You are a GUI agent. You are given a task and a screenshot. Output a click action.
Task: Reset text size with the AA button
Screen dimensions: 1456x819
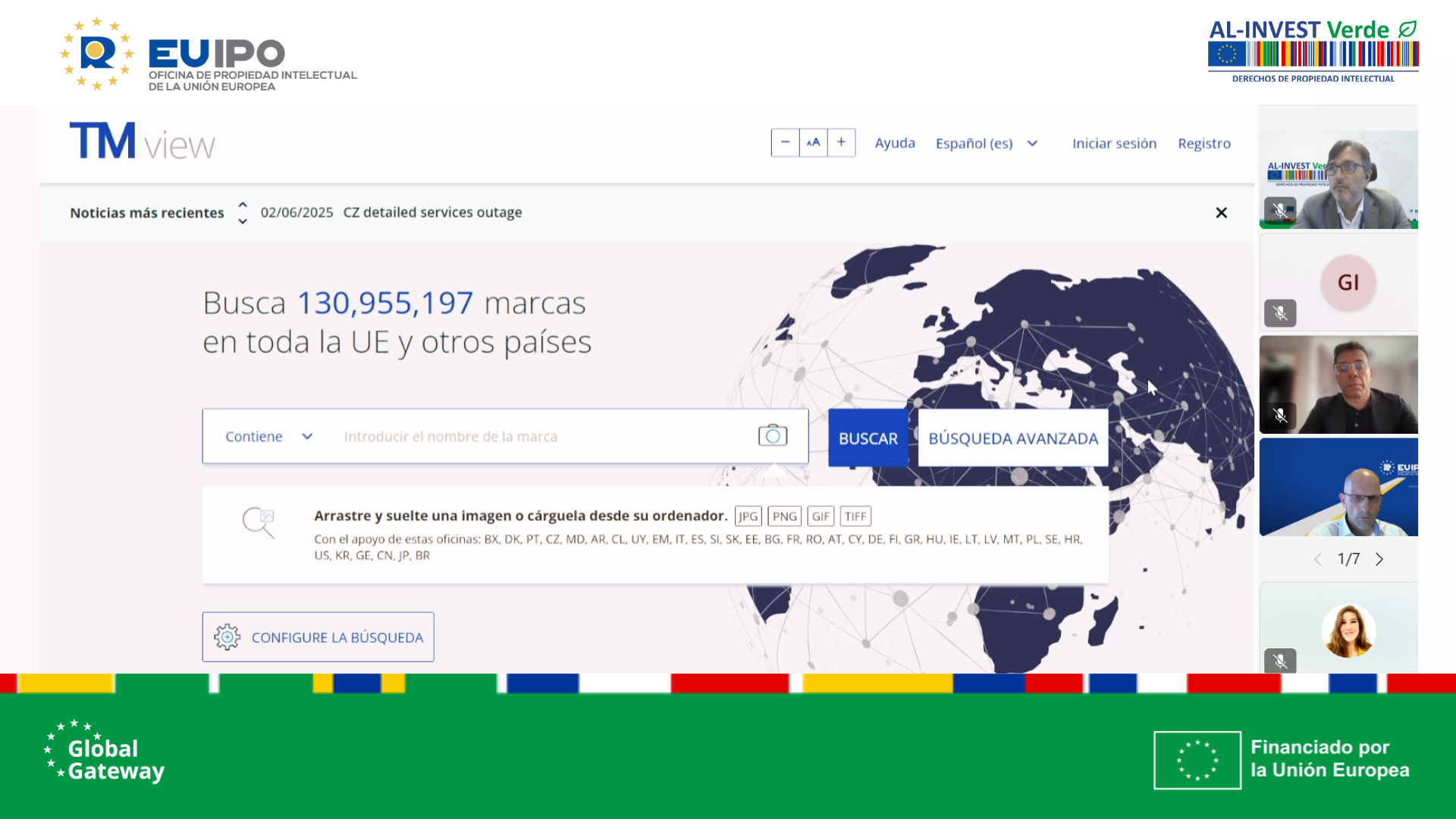click(813, 143)
